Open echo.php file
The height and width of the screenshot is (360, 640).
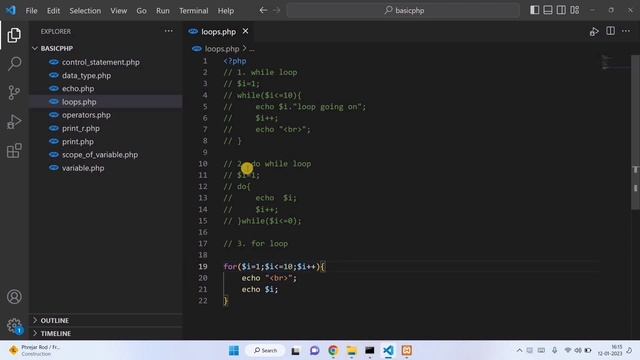[x=78, y=89]
